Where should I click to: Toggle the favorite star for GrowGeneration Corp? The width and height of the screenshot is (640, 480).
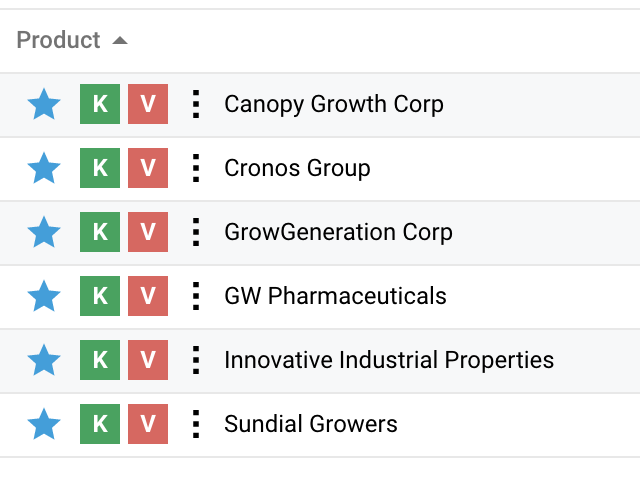(44, 232)
